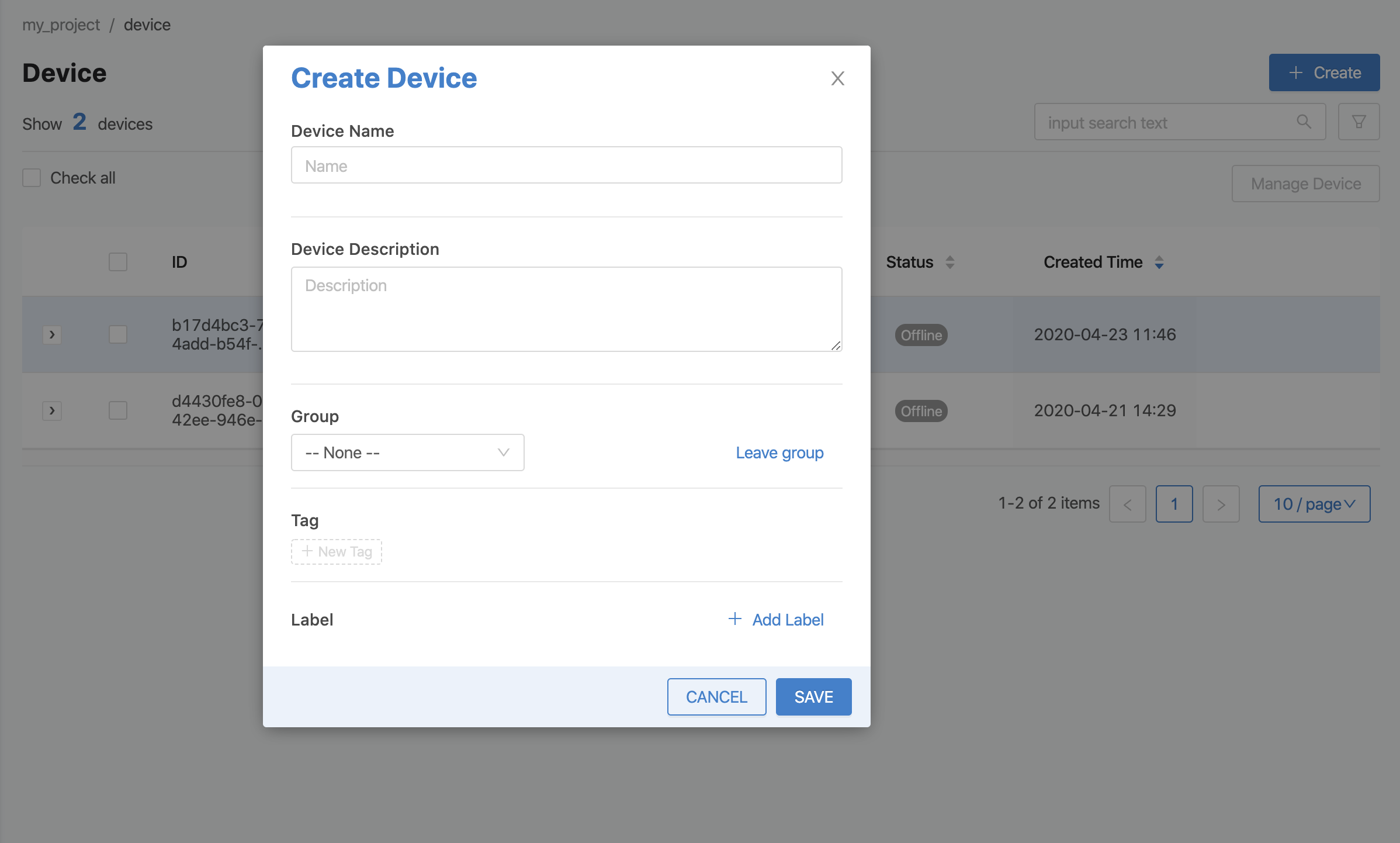This screenshot has width=1400, height=843.
Task: Select checkbox for device b17d4bc3
Action: click(x=118, y=334)
